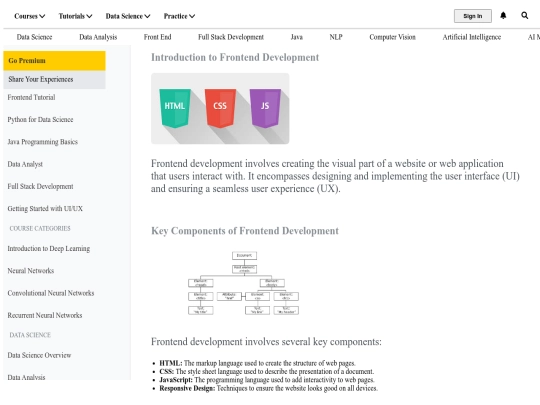Open the Practice dropdown menu
Viewport: 540px width, 405px height.
[179, 16]
